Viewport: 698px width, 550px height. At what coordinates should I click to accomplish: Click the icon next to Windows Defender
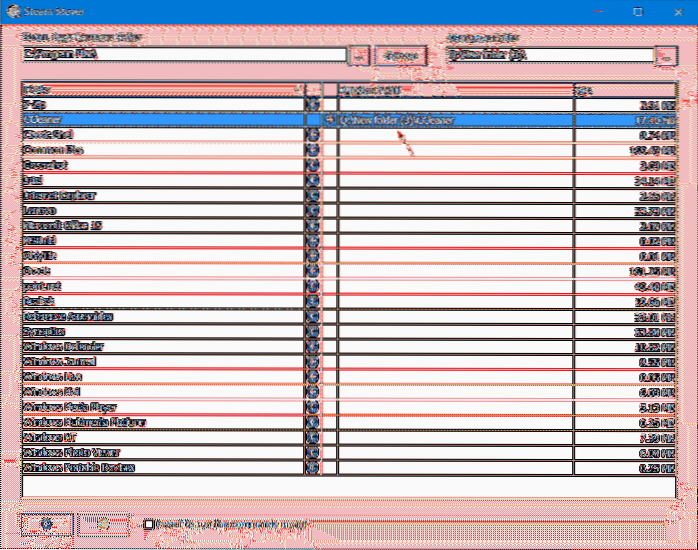(x=313, y=347)
